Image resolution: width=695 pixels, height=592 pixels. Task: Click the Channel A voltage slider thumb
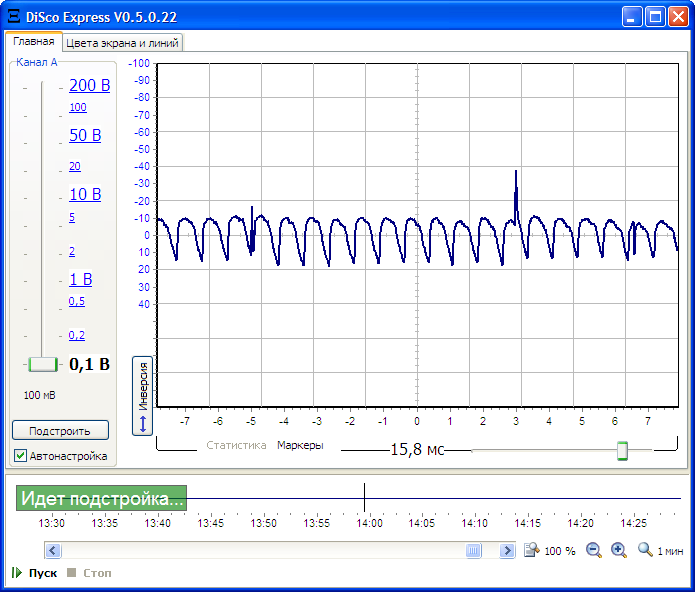coord(43,364)
